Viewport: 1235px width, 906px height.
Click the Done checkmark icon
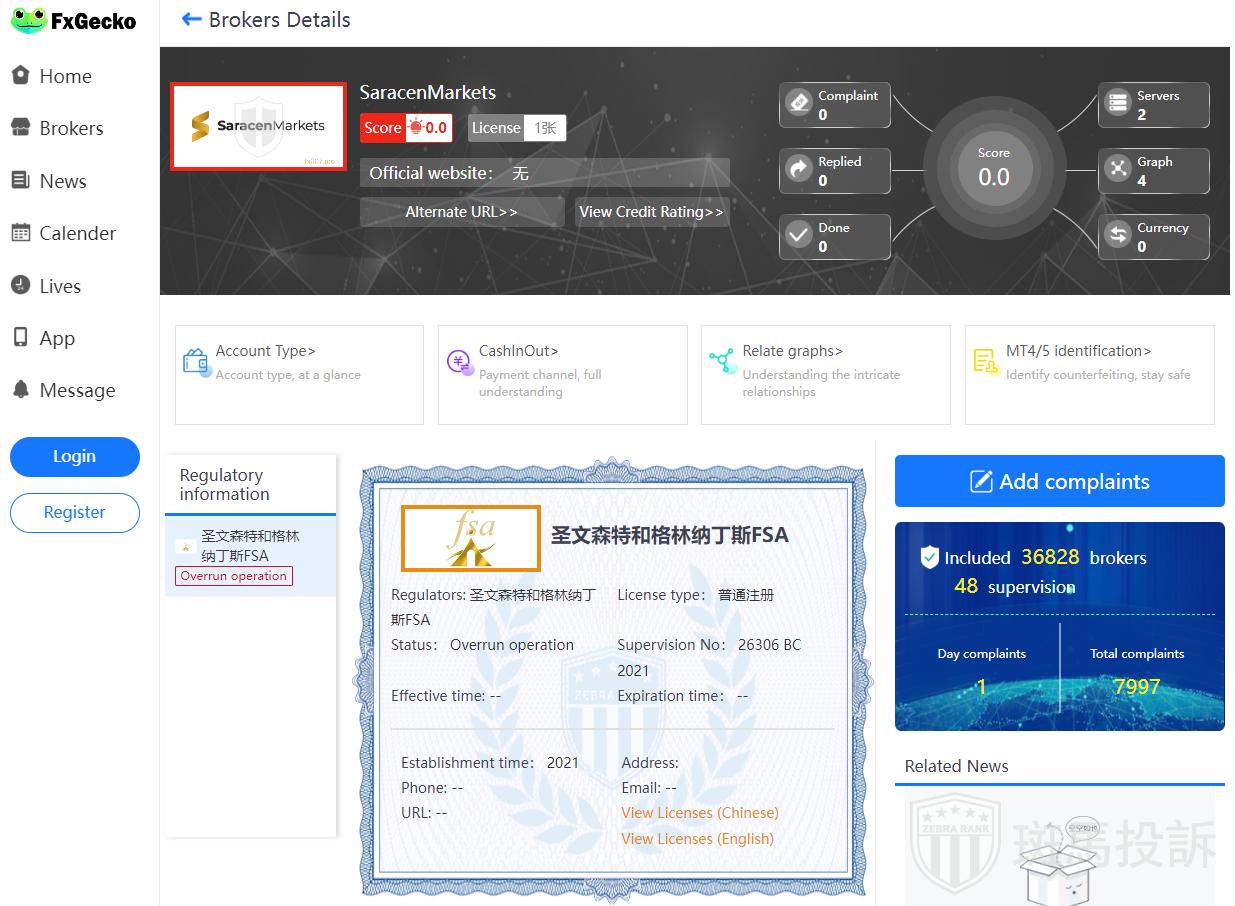[799, 236]
